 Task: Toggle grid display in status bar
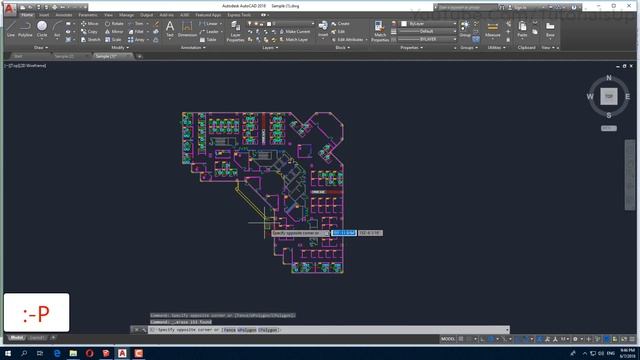[461, 339]
